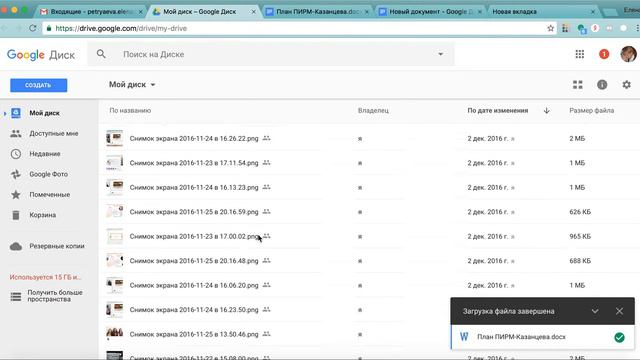Click the storage usage warning text
Screen dimensions: 640x360
[x=45, y=277]
